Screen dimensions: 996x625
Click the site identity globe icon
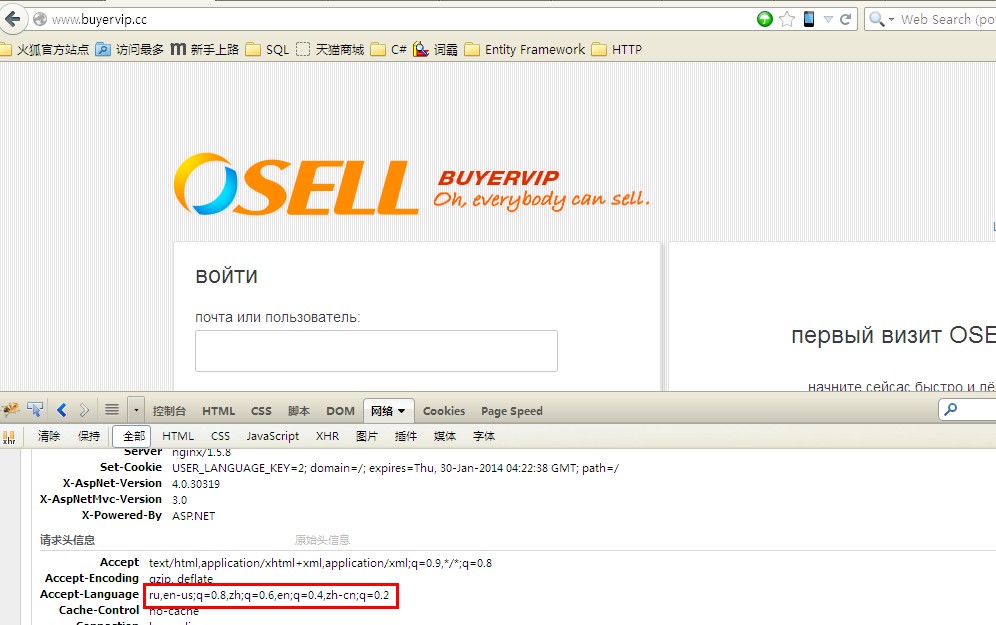point(40,20)
